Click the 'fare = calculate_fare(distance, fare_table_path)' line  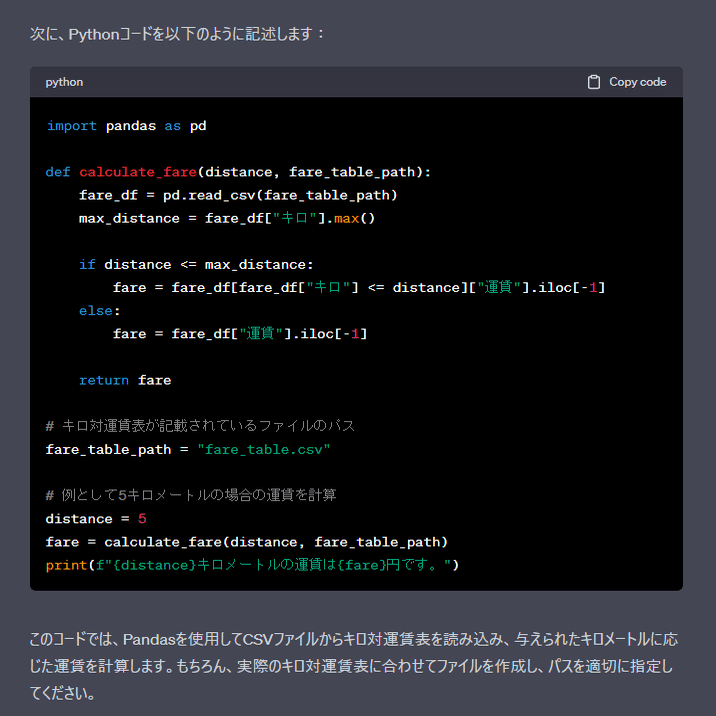coord(247,542)
